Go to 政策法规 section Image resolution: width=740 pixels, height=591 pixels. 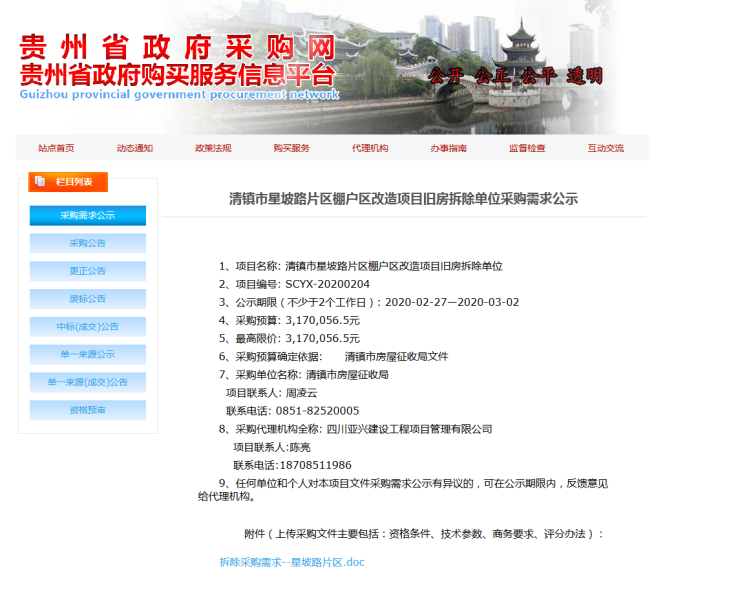pos(213,148)
